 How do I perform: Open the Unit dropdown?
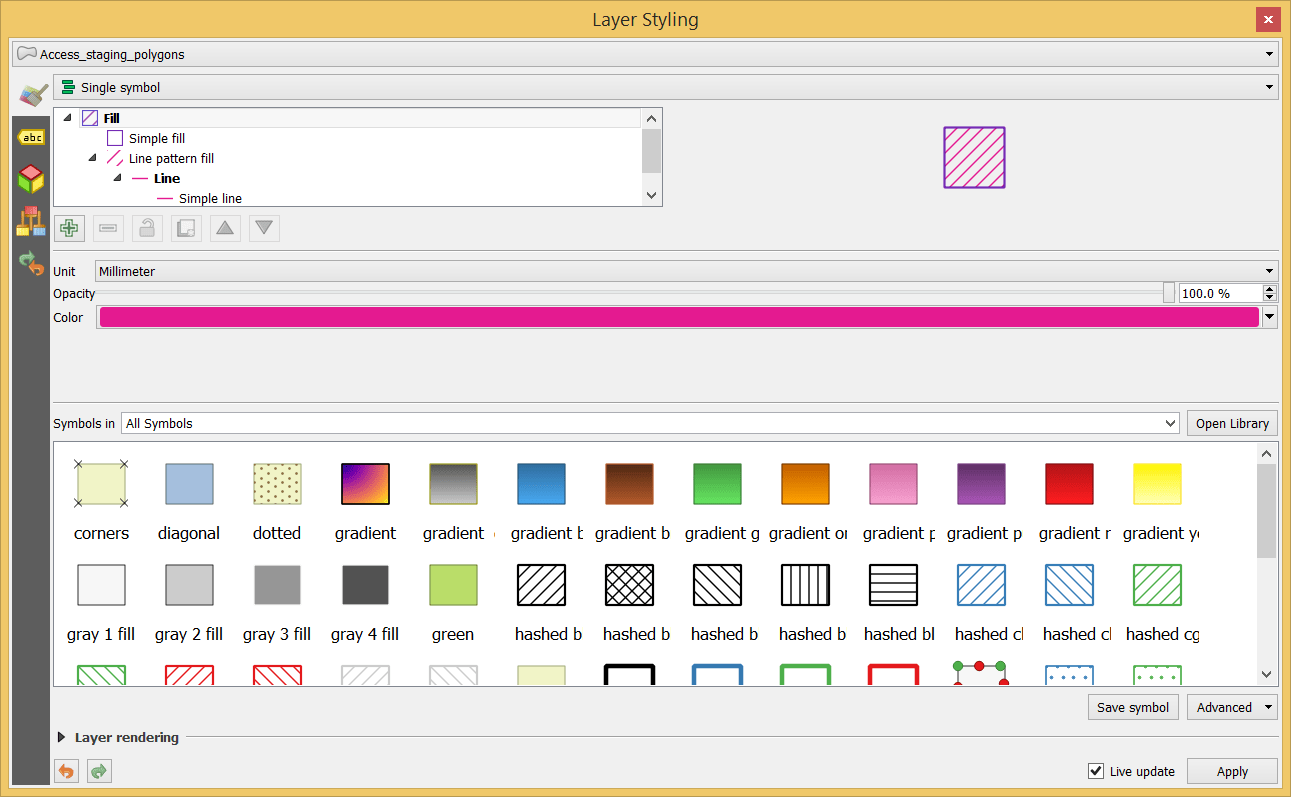click(x=1268, y=271)
